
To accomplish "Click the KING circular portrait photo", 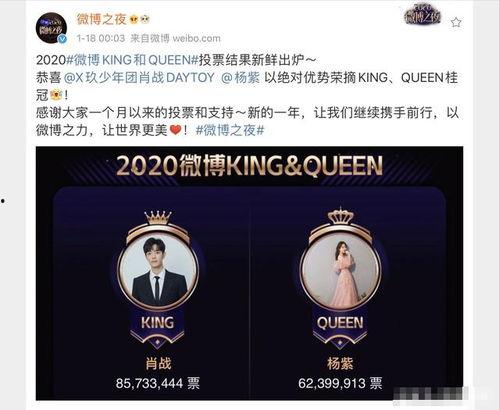I will coord(158,269).
